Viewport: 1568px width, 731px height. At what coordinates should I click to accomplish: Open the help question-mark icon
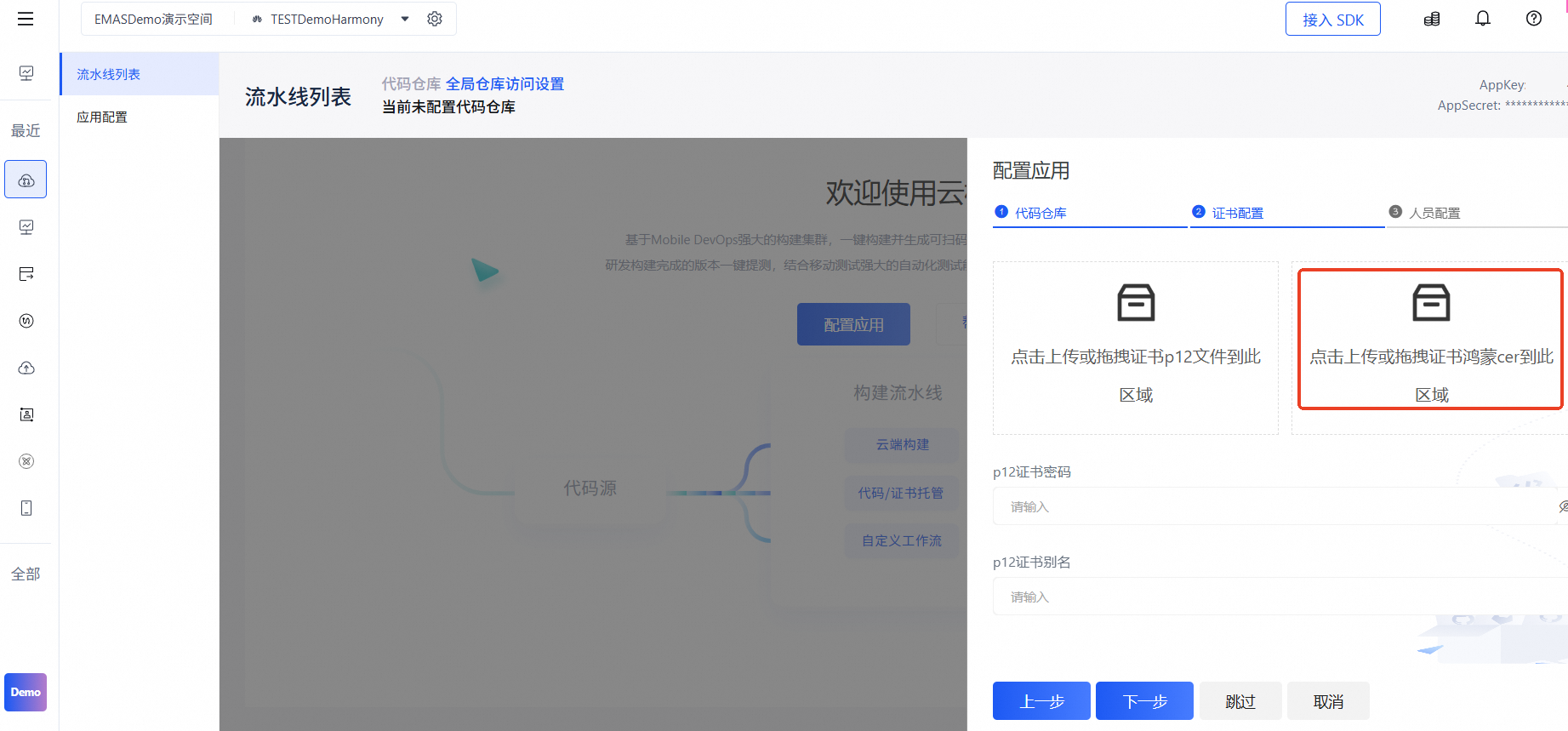click(x=1534, y=19)
